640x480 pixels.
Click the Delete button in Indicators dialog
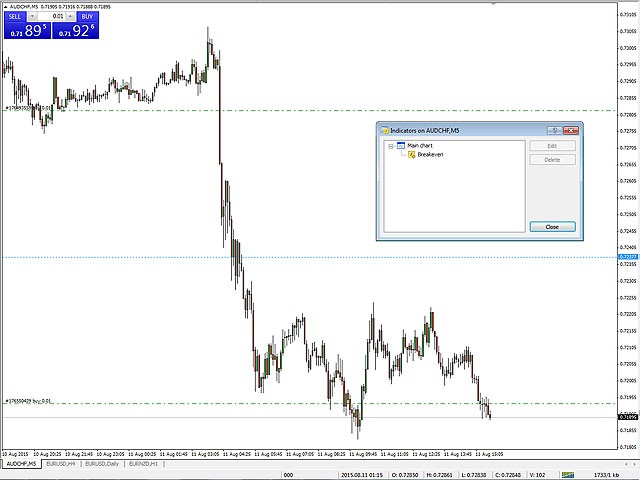click(552, 160)
